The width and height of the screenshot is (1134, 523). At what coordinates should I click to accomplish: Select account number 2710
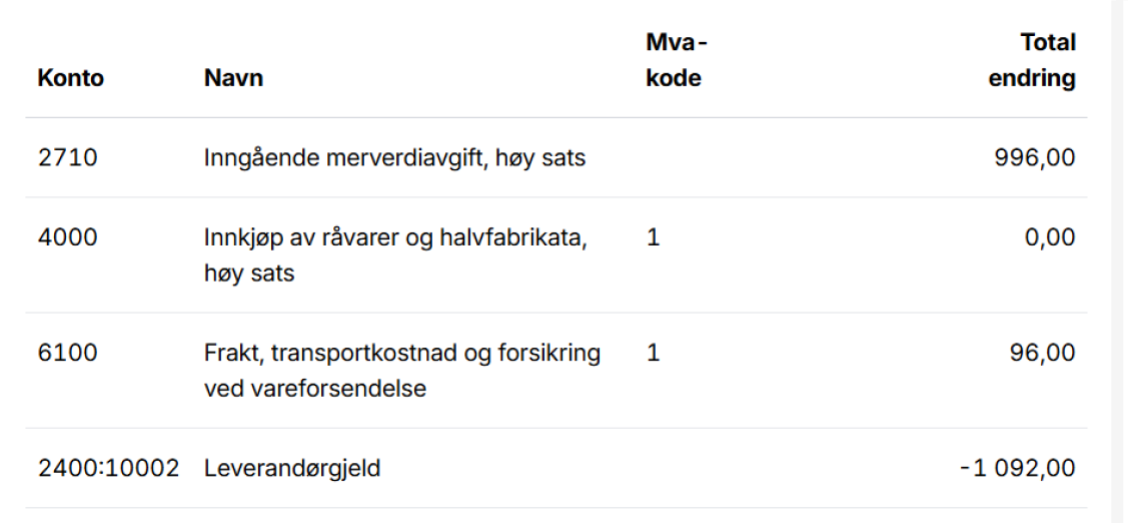coord(68,157)
